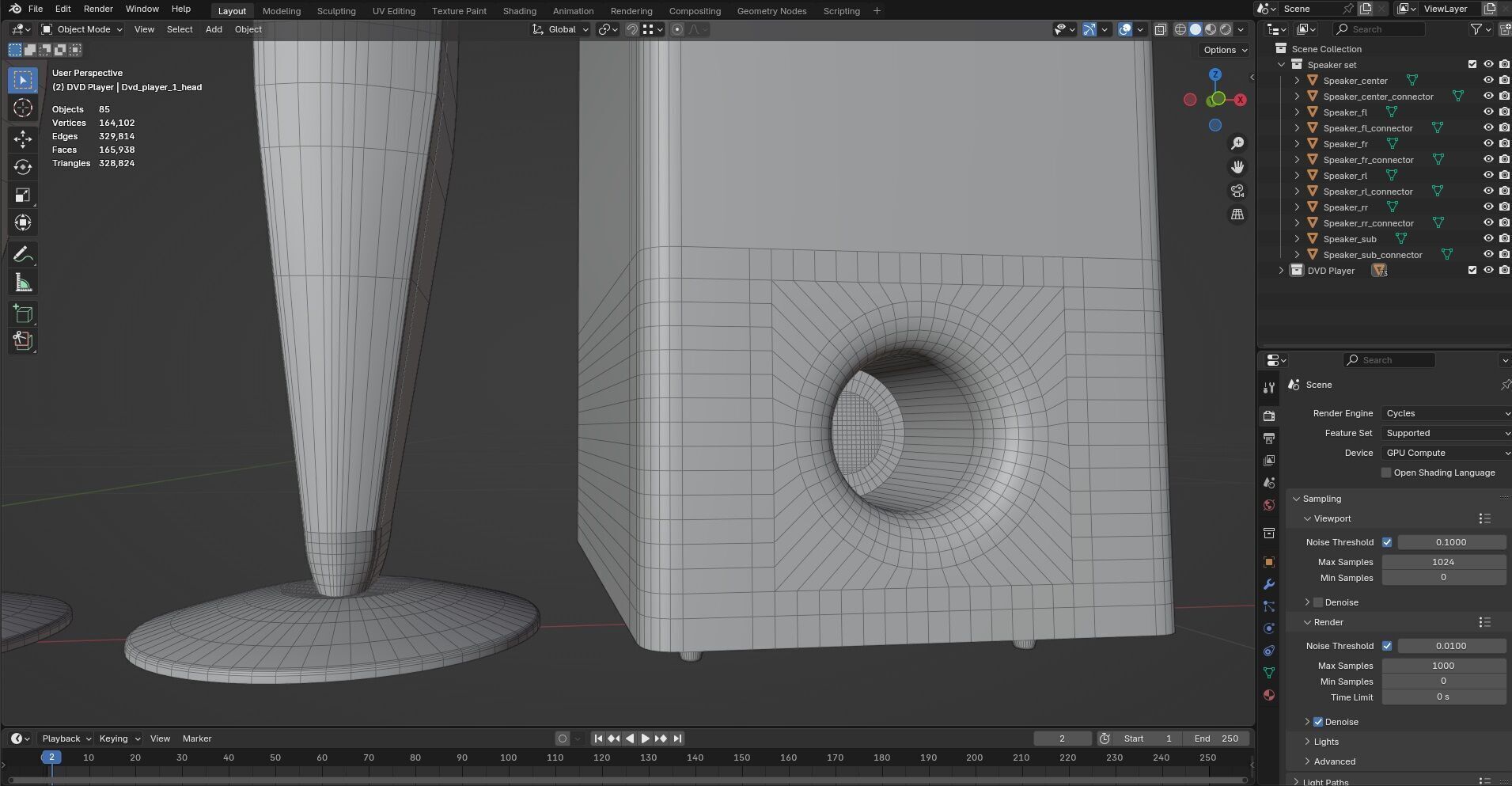
Task: Open the Render menu
Action: point(98,9)
